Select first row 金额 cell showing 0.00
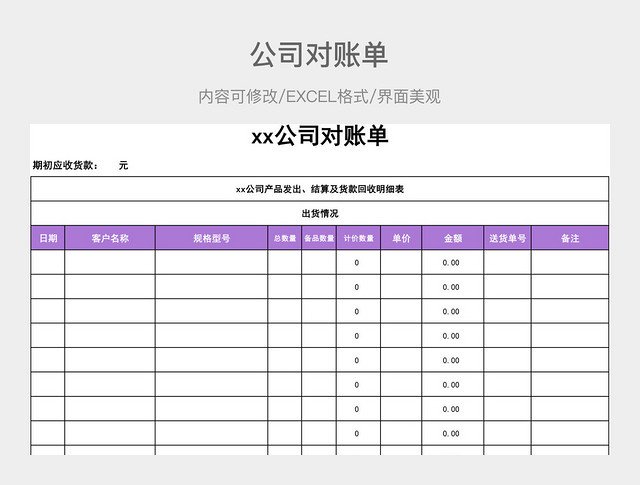The width and height of the screenshot is (640, 485). (453, 263)
